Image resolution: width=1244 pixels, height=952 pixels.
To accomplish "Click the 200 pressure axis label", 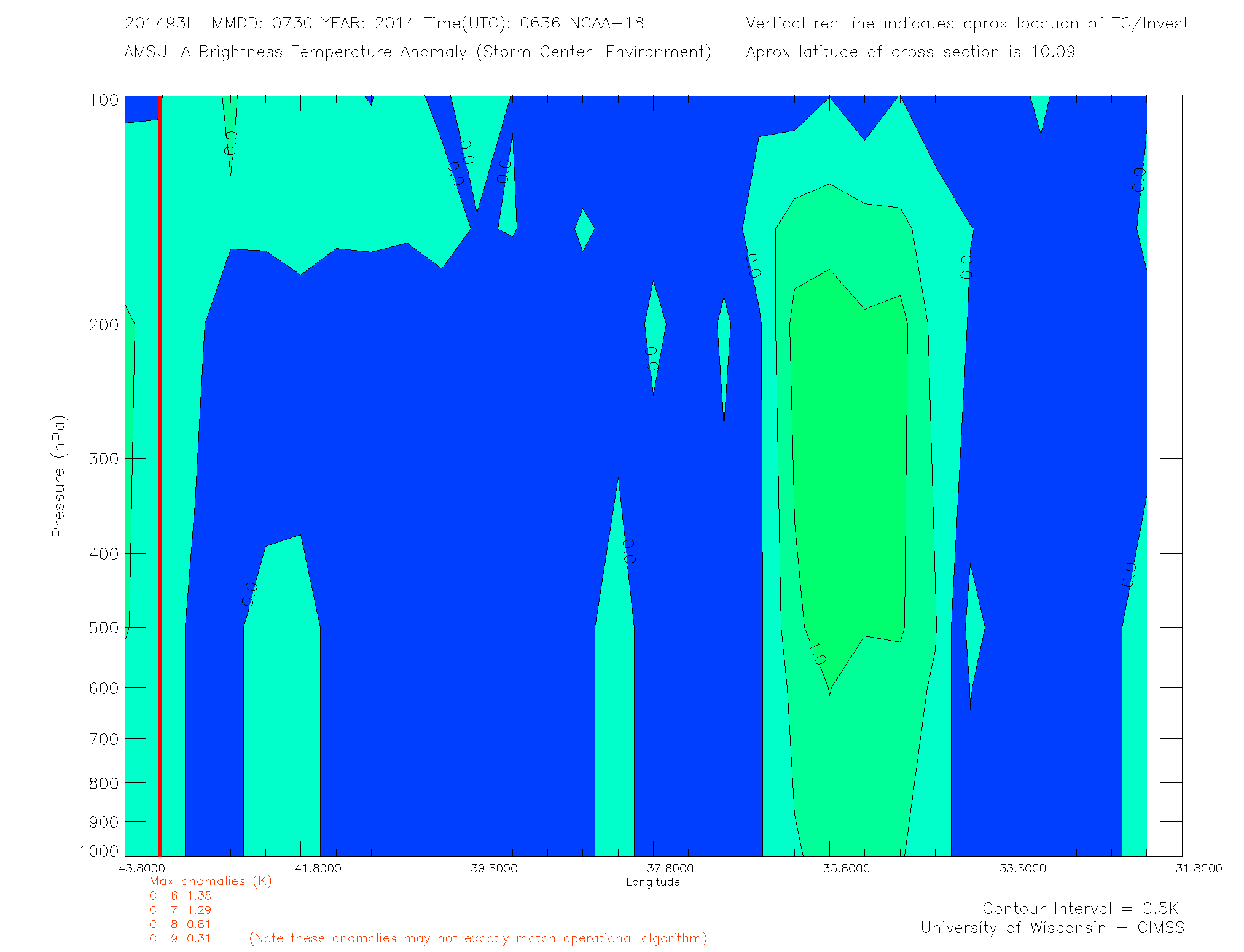I will point(103,325).
